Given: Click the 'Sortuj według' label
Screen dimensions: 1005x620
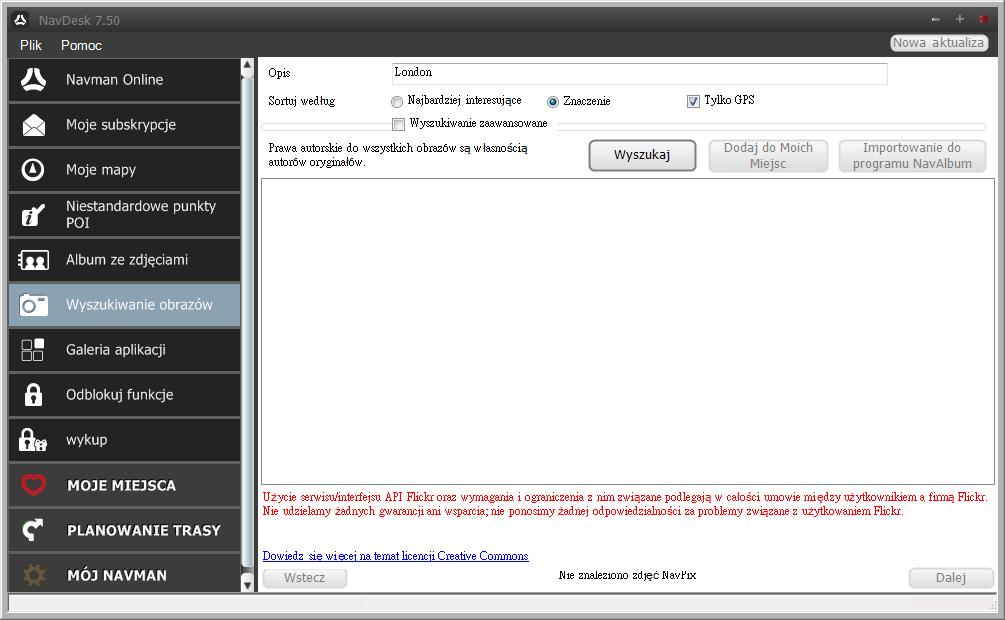Looking at the screenshot, I should pos(301,101).
